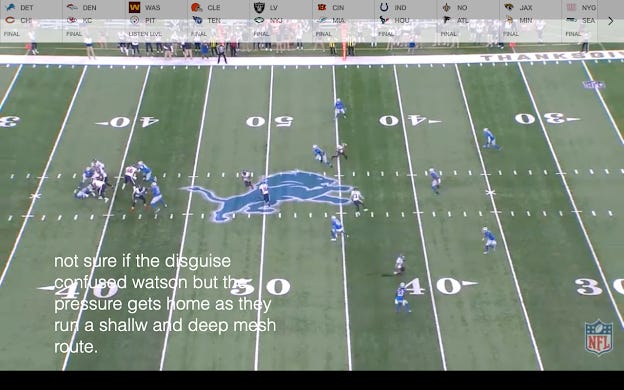Click the New Orleans Saints logo

pos(447,7)
